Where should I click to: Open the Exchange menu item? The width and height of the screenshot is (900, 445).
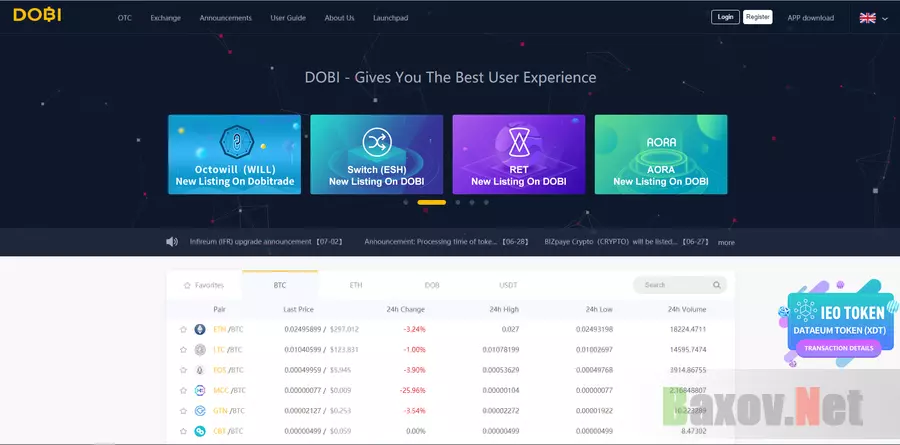[165, 18]
